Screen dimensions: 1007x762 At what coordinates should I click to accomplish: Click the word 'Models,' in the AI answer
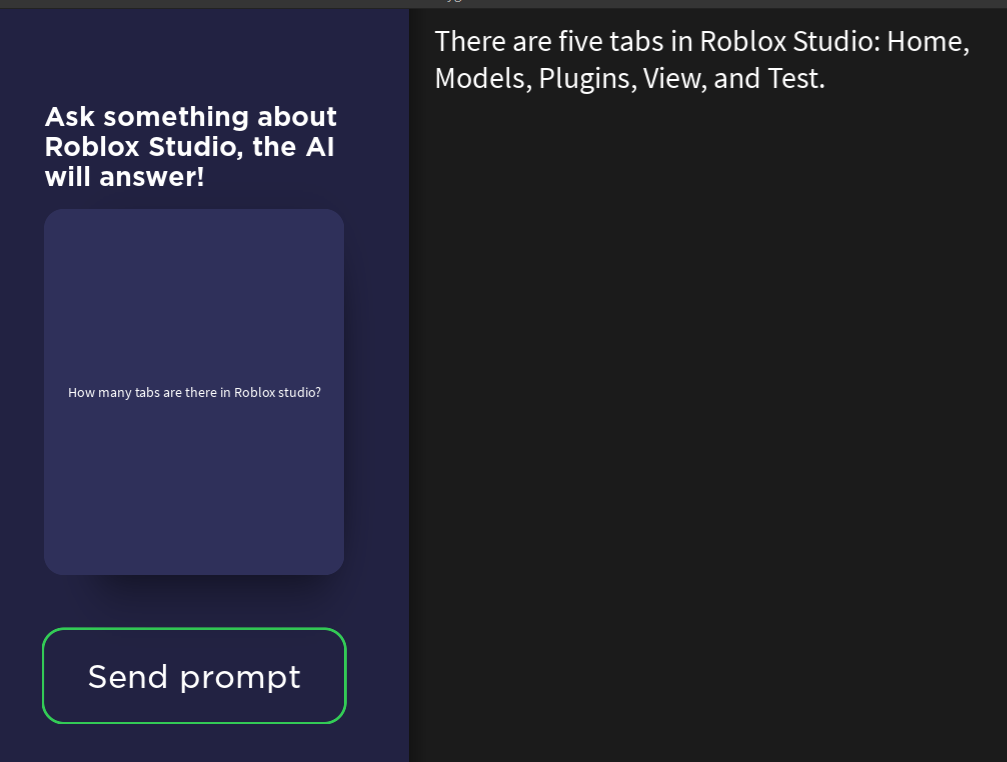483,78
